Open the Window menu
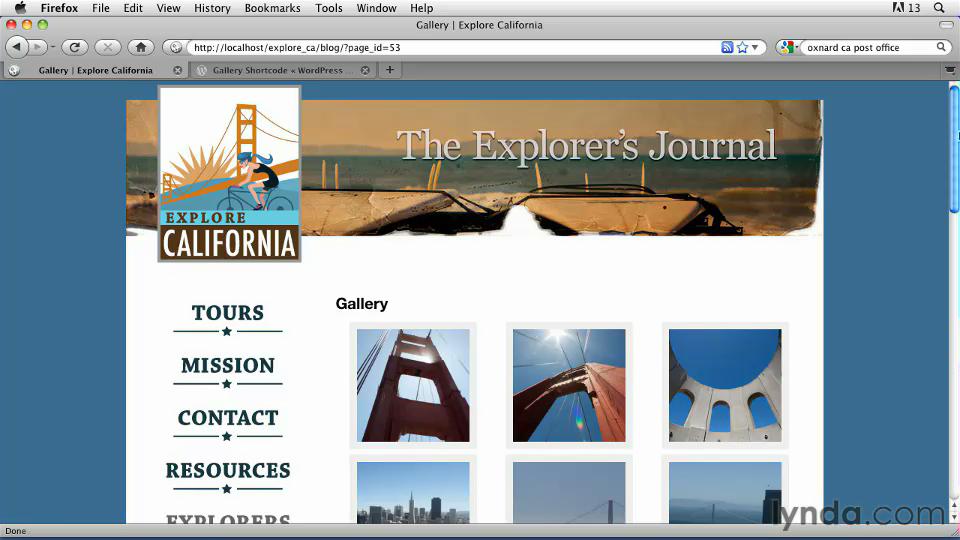960x540 pixels. pos(377,8)
